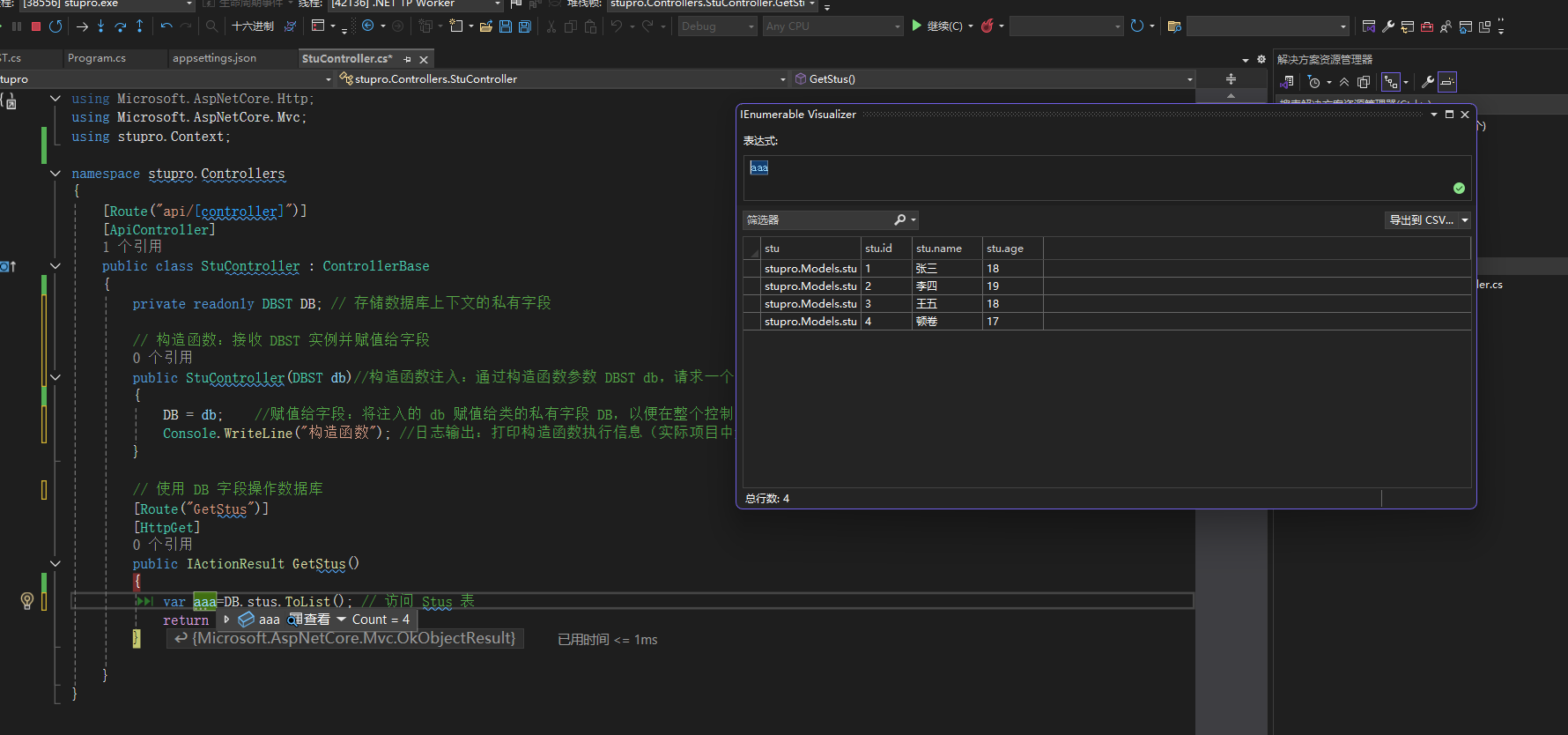
Task: Open the IEnumerable Visualizer window options arrow
Action: coord(1434,115)
